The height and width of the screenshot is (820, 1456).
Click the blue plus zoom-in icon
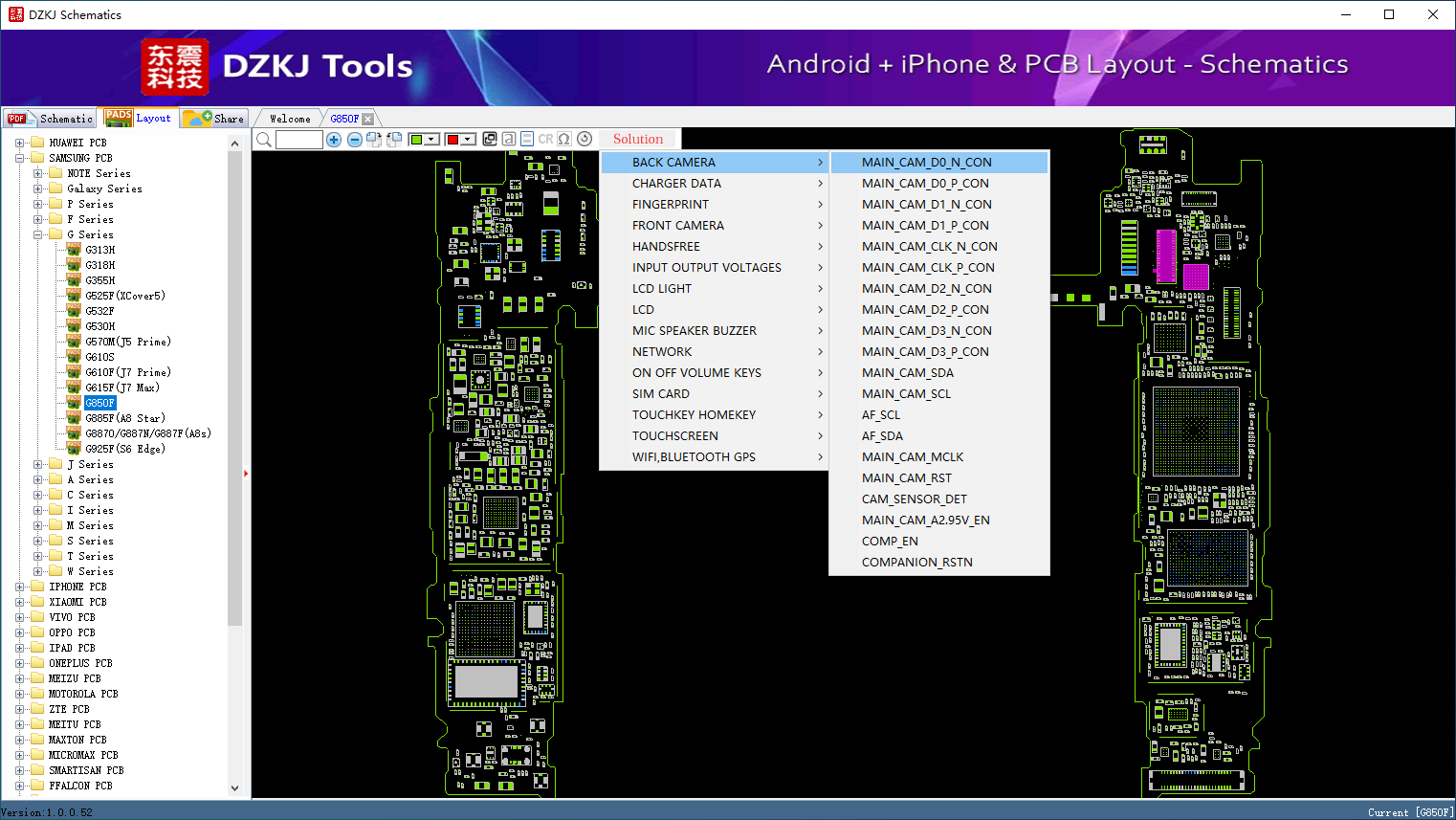334,140
